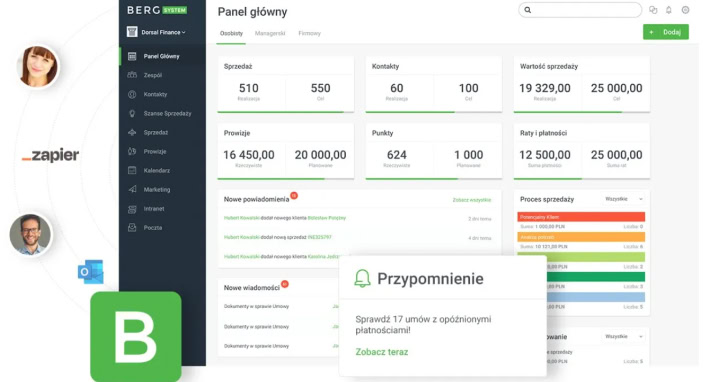Click the Sprzedaż realizacja value 510
This screenshot has width=706, height=382.
(249, 88)
